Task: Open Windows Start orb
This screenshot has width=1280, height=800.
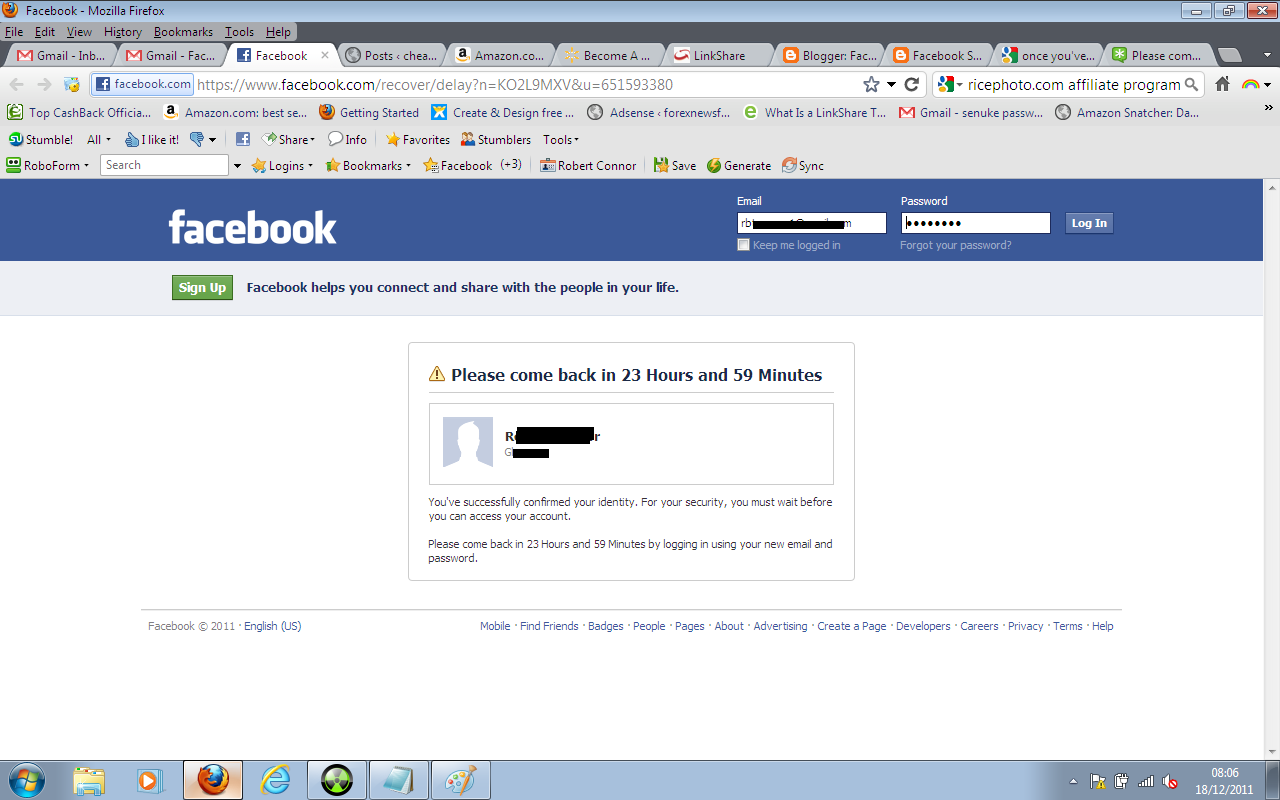Action: click(25, 780)
